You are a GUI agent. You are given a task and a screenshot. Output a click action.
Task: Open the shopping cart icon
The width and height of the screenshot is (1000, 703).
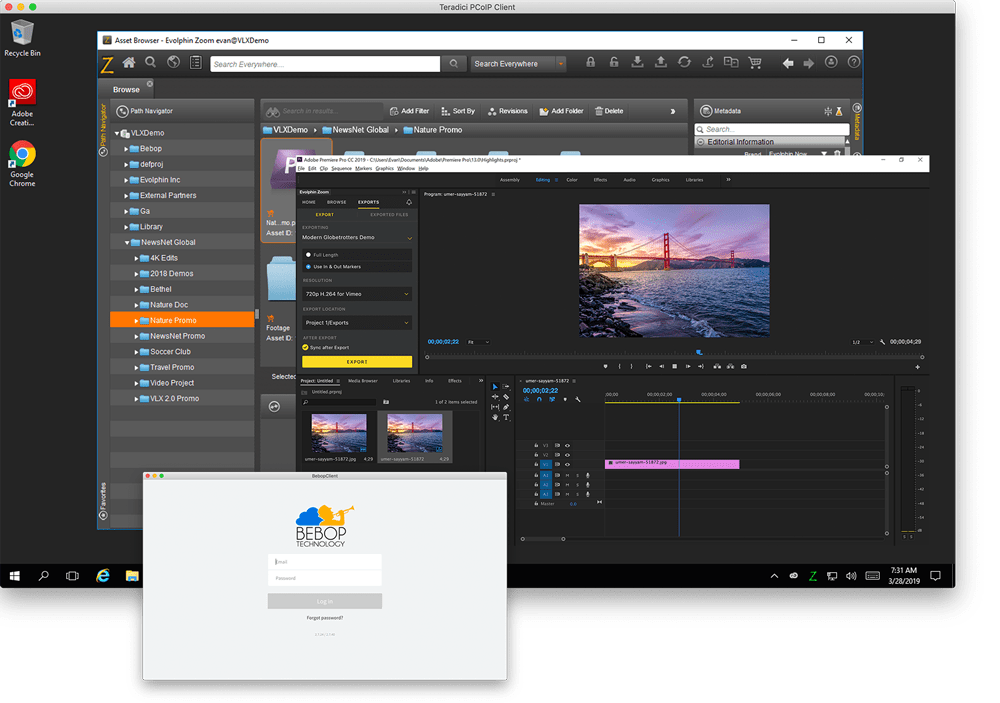tap(755, 63)
